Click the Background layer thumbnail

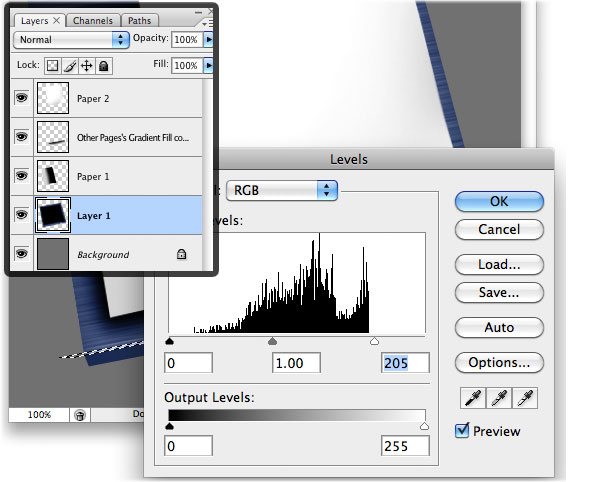(53, 254)
